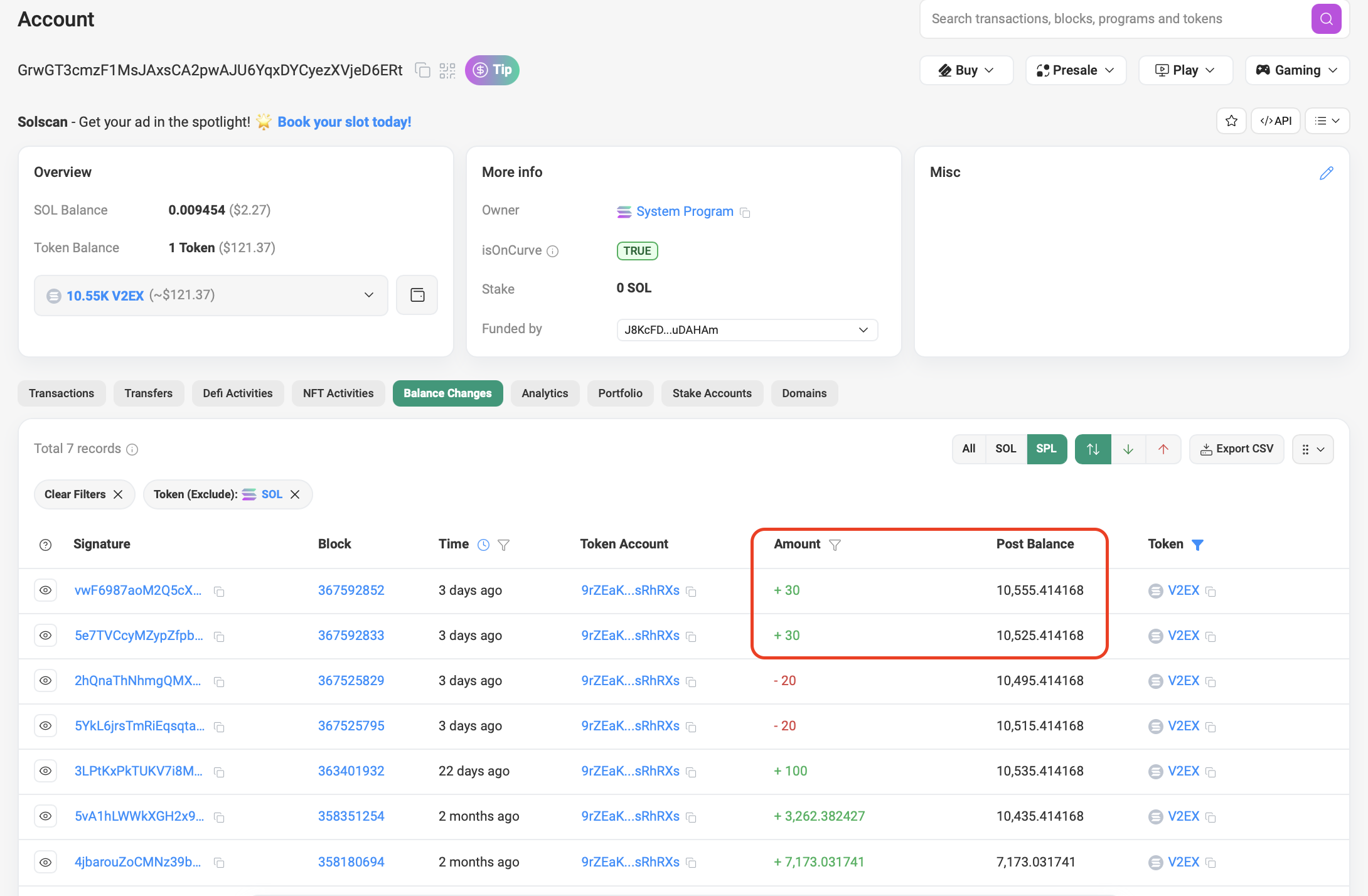Toggle the red up-arrow outflow filter
Viewport: 1368px width, 896px height.
point(1163,449)
